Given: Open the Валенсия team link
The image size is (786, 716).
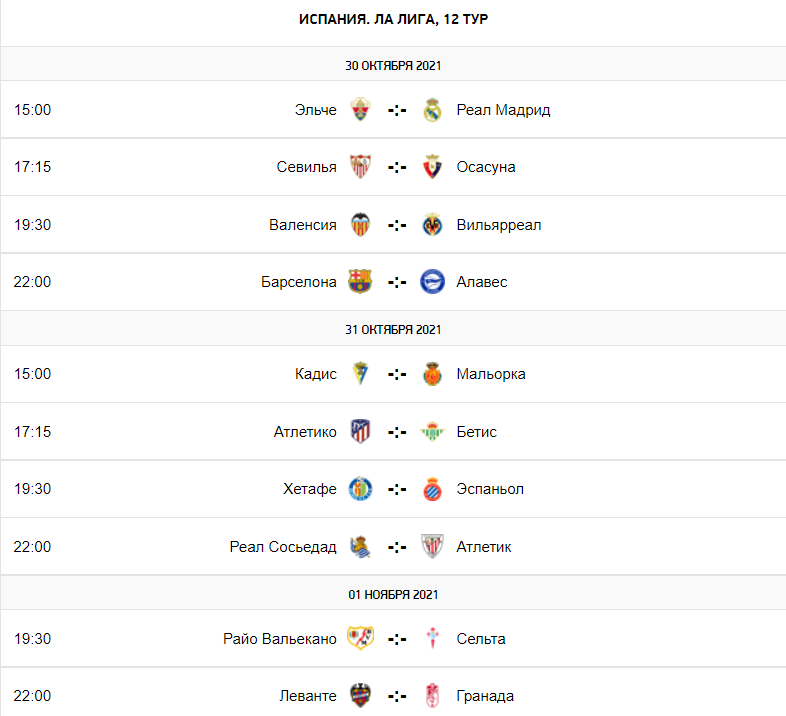Looking at the screenshot, I should click(x=303, y=225).
